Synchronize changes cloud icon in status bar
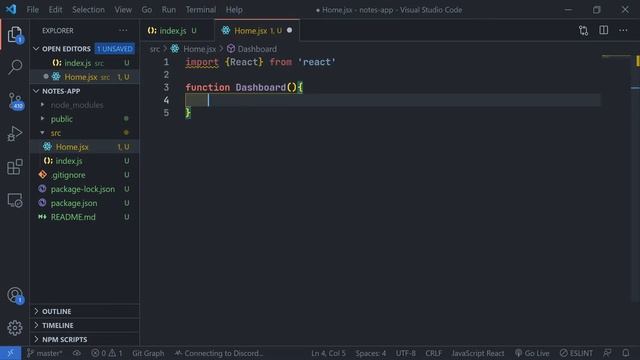640x360 pixels. pos(77,353)
